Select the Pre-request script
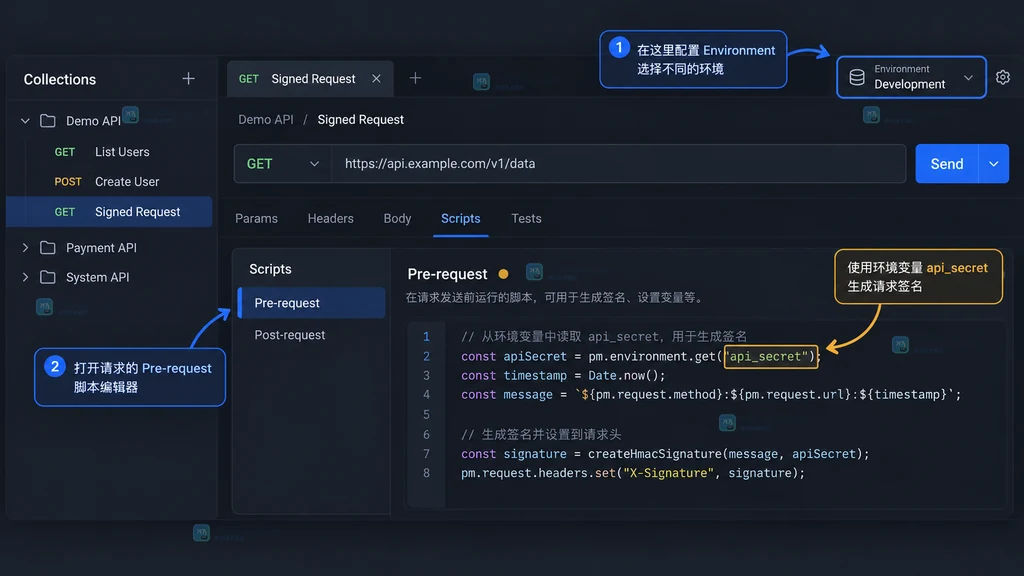 point(312,303)
